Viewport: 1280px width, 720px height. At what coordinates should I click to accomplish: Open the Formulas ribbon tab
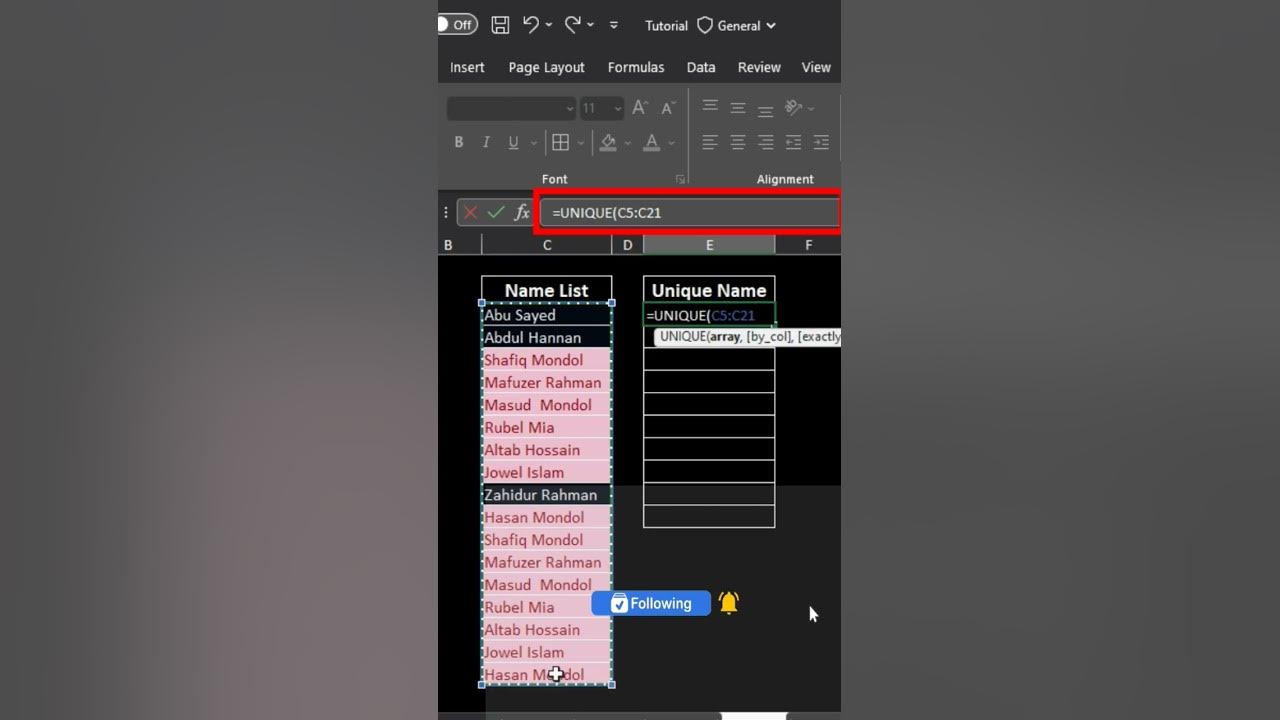tap(636, 67)
